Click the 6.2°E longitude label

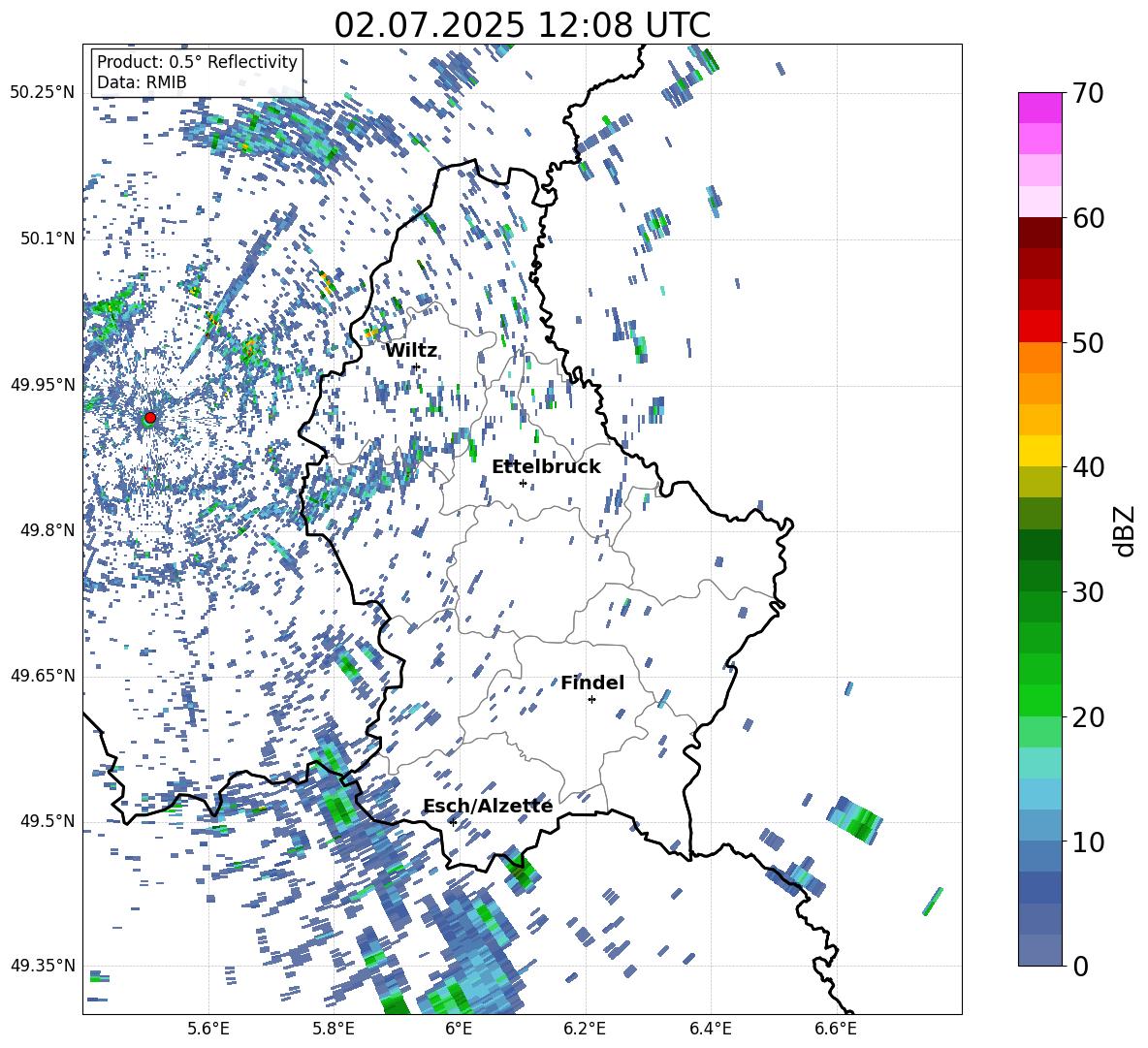click(585, 1030)
